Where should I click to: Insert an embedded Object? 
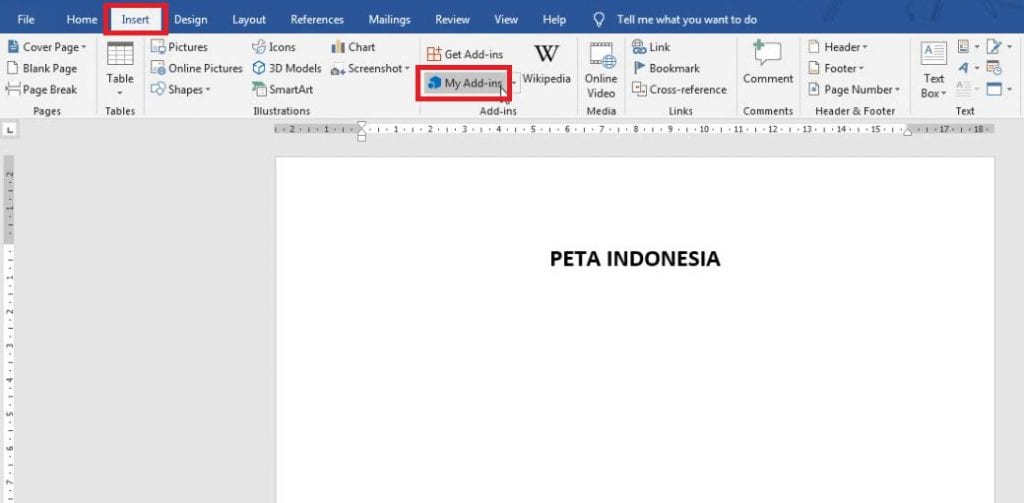pos(999,89)
